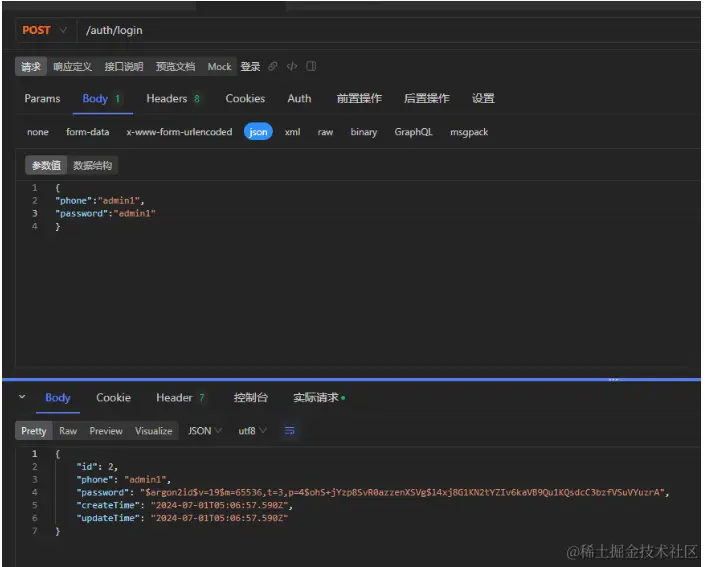Select the response Body tab

click(58, 397)
